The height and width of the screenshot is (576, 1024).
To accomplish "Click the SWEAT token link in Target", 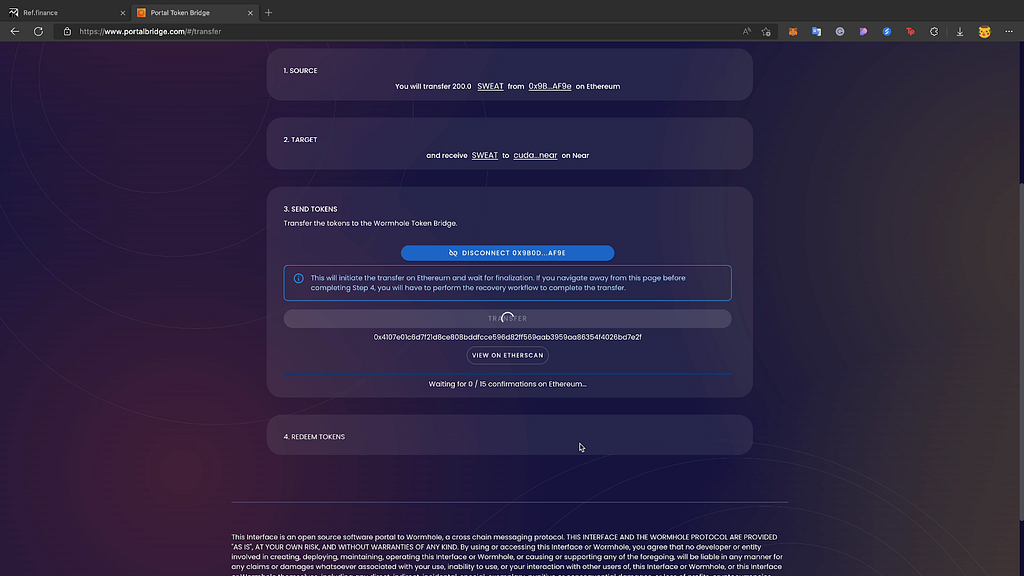I will click(485, 155).
